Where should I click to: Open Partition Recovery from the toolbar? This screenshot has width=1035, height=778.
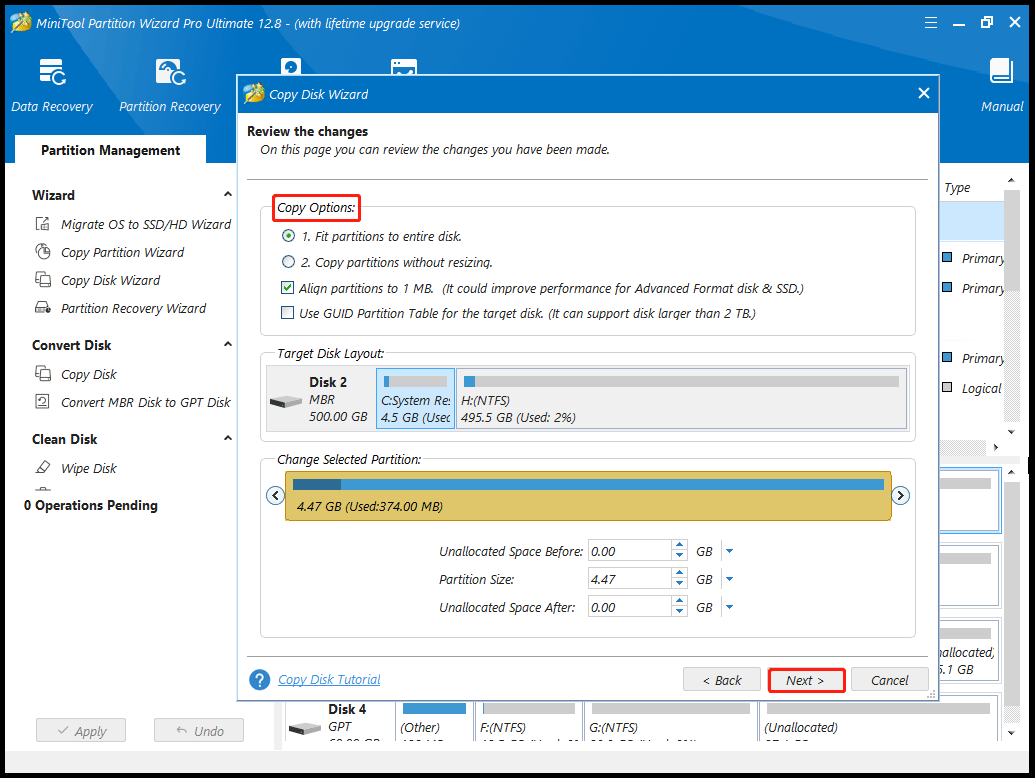[x=170, y=86]
